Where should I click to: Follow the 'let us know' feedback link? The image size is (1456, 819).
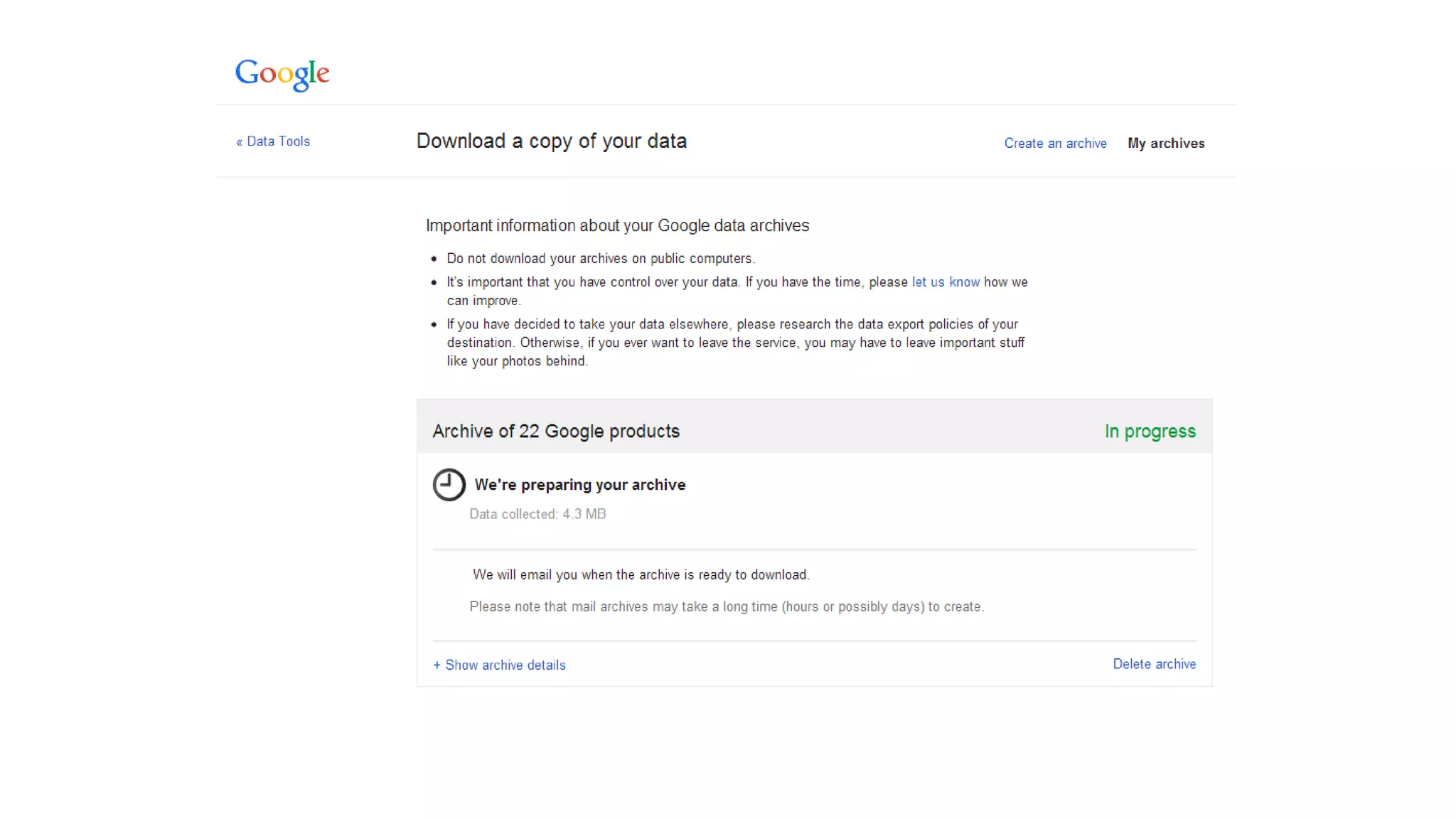tap(946, 282)
